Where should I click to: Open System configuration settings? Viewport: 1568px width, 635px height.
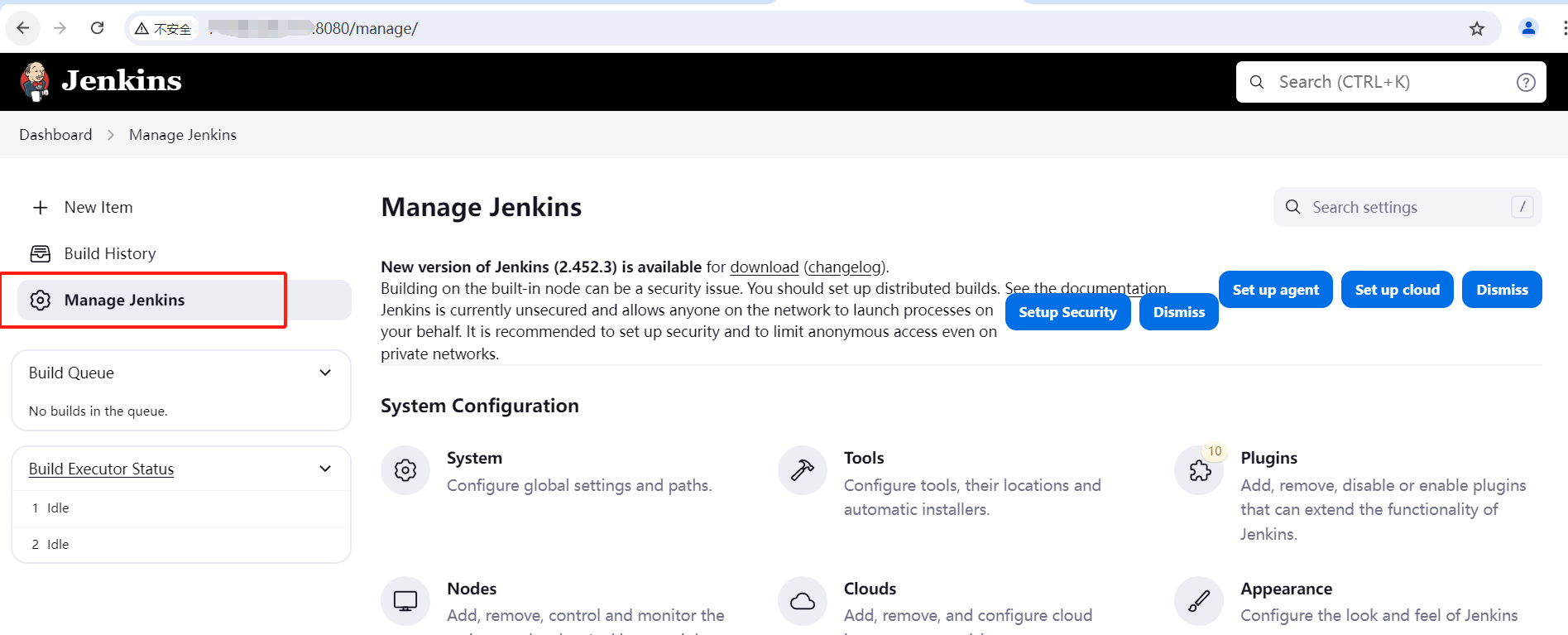click(474, 458)
